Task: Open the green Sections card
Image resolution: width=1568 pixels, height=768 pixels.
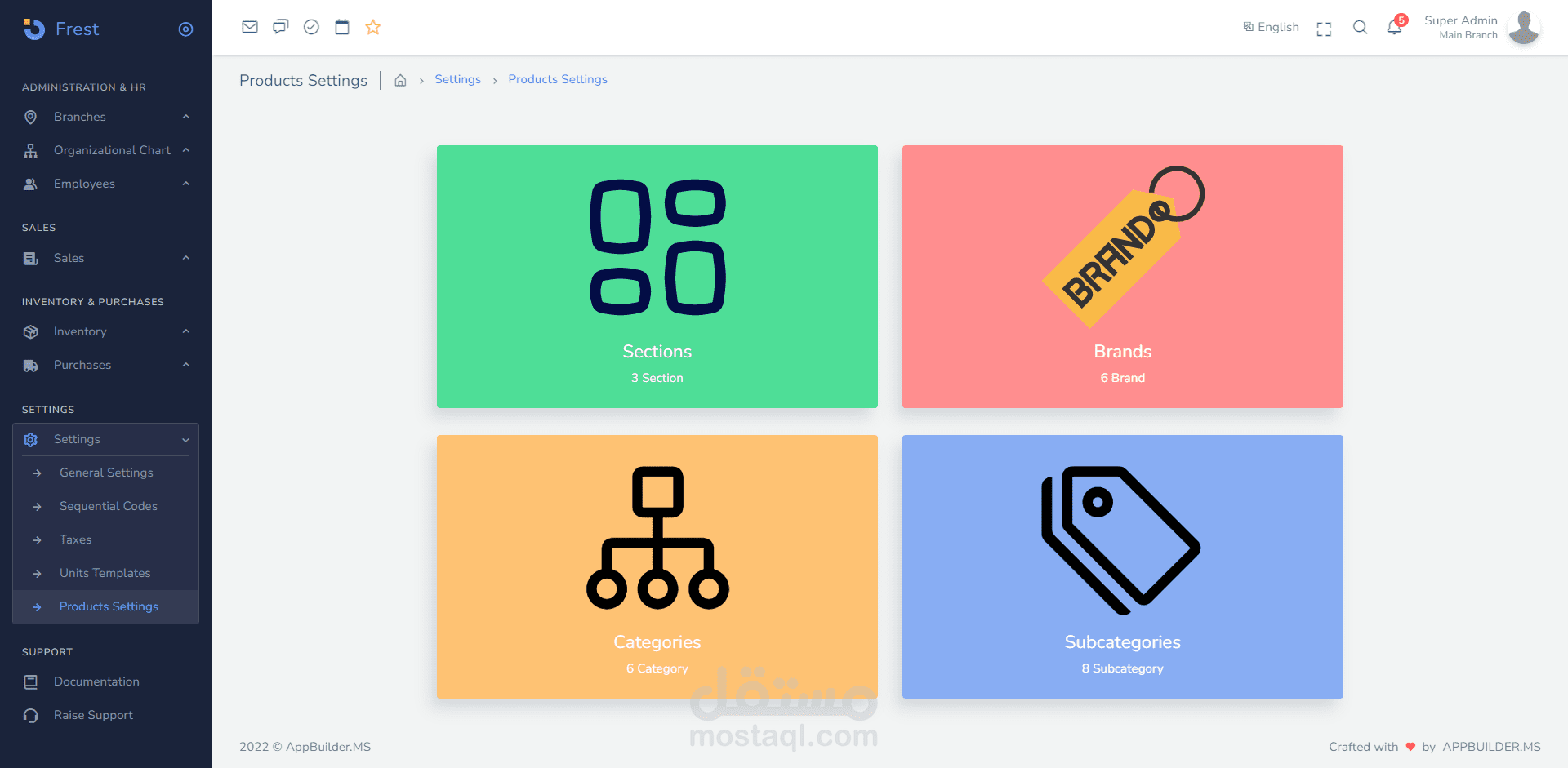Action: [657, 277]
